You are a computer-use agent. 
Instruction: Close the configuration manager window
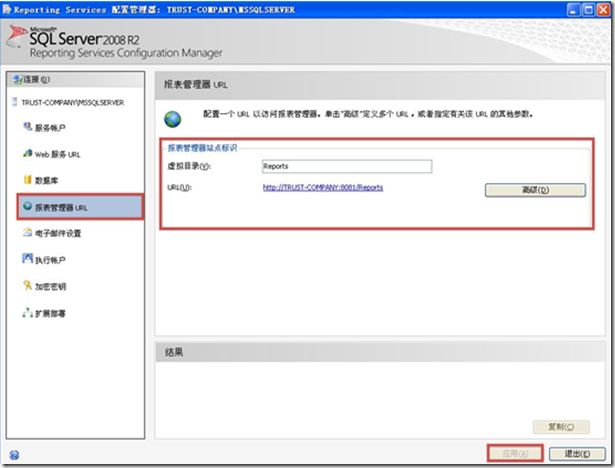[x=603, y=9]
